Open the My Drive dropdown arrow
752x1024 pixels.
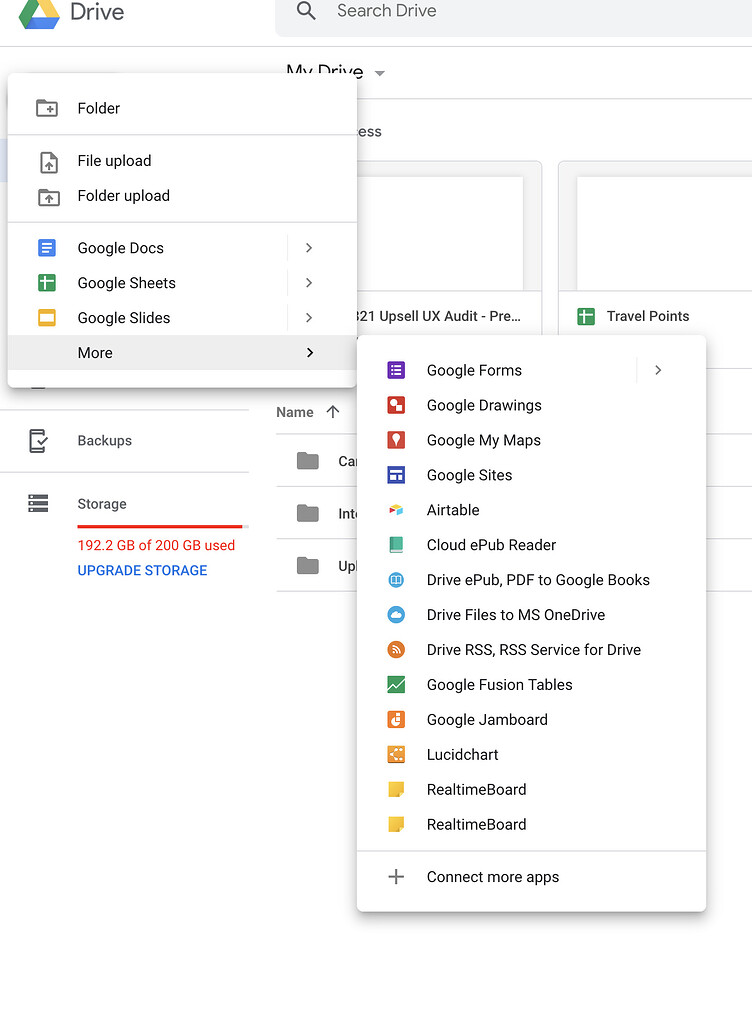coord(379,73)
